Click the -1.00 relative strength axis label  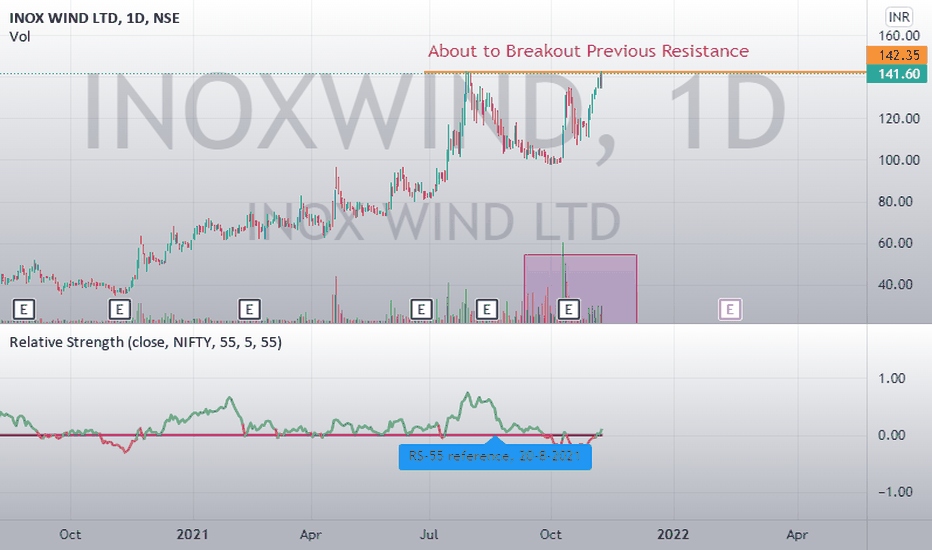pyautogui.click(x=895, y=492)
